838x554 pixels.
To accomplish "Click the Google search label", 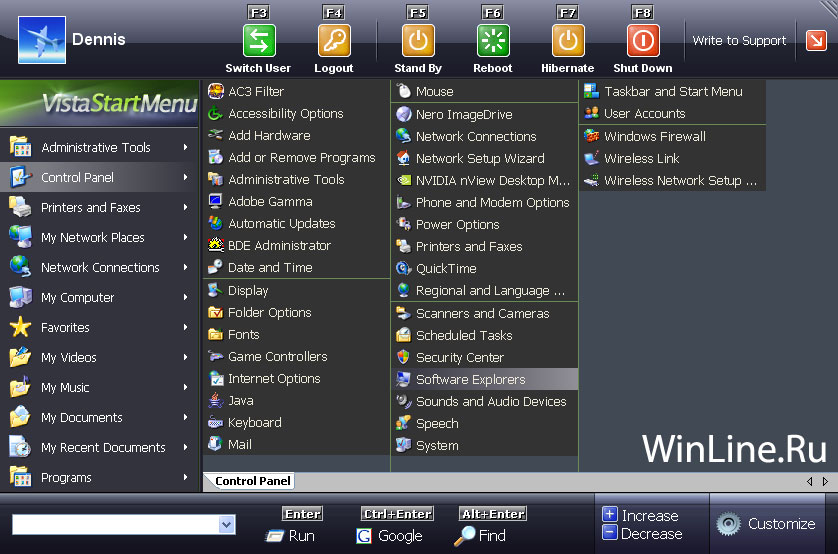I will pos(400,536).
